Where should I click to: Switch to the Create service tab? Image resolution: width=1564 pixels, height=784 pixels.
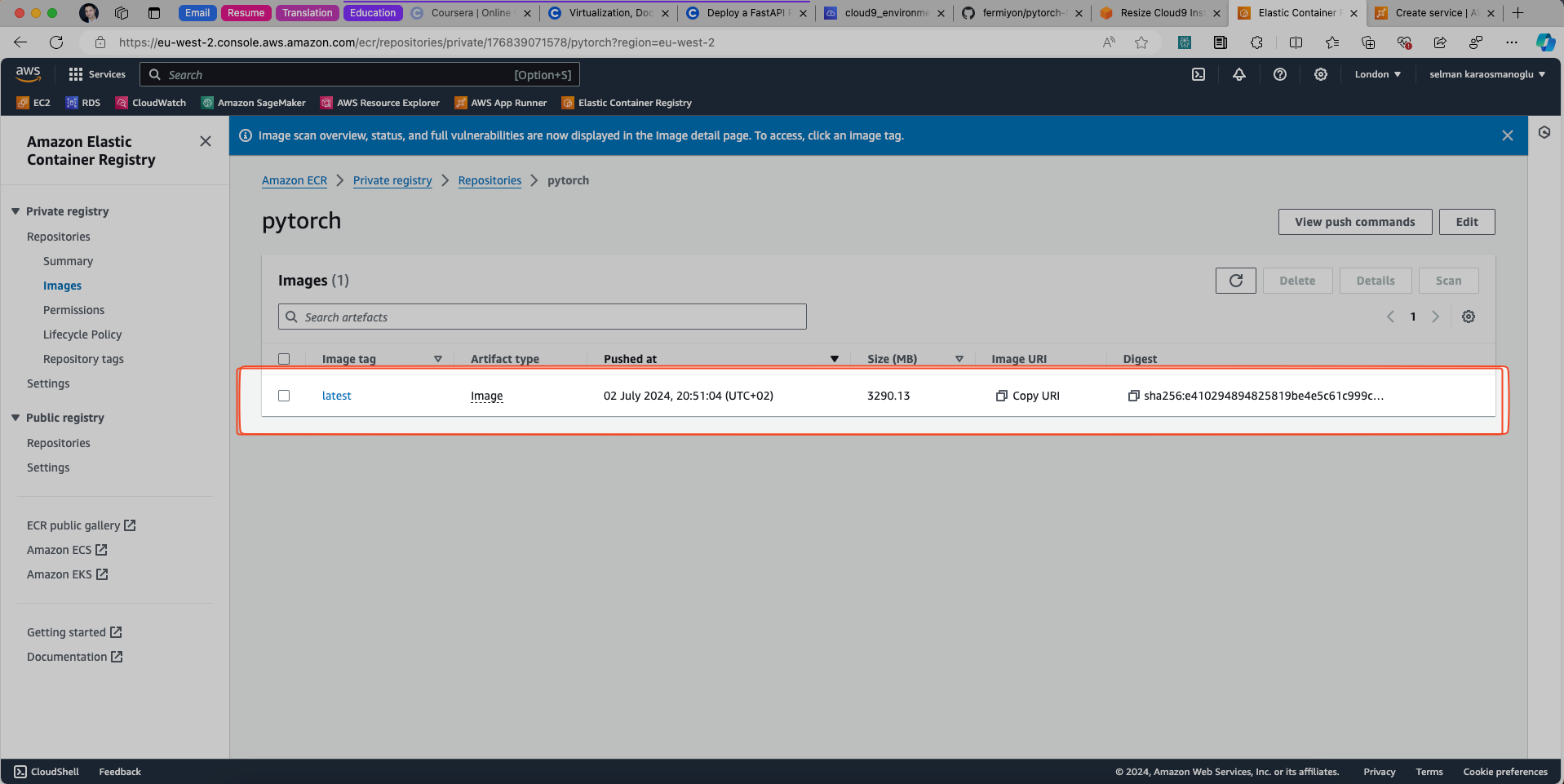[1435, 13]
